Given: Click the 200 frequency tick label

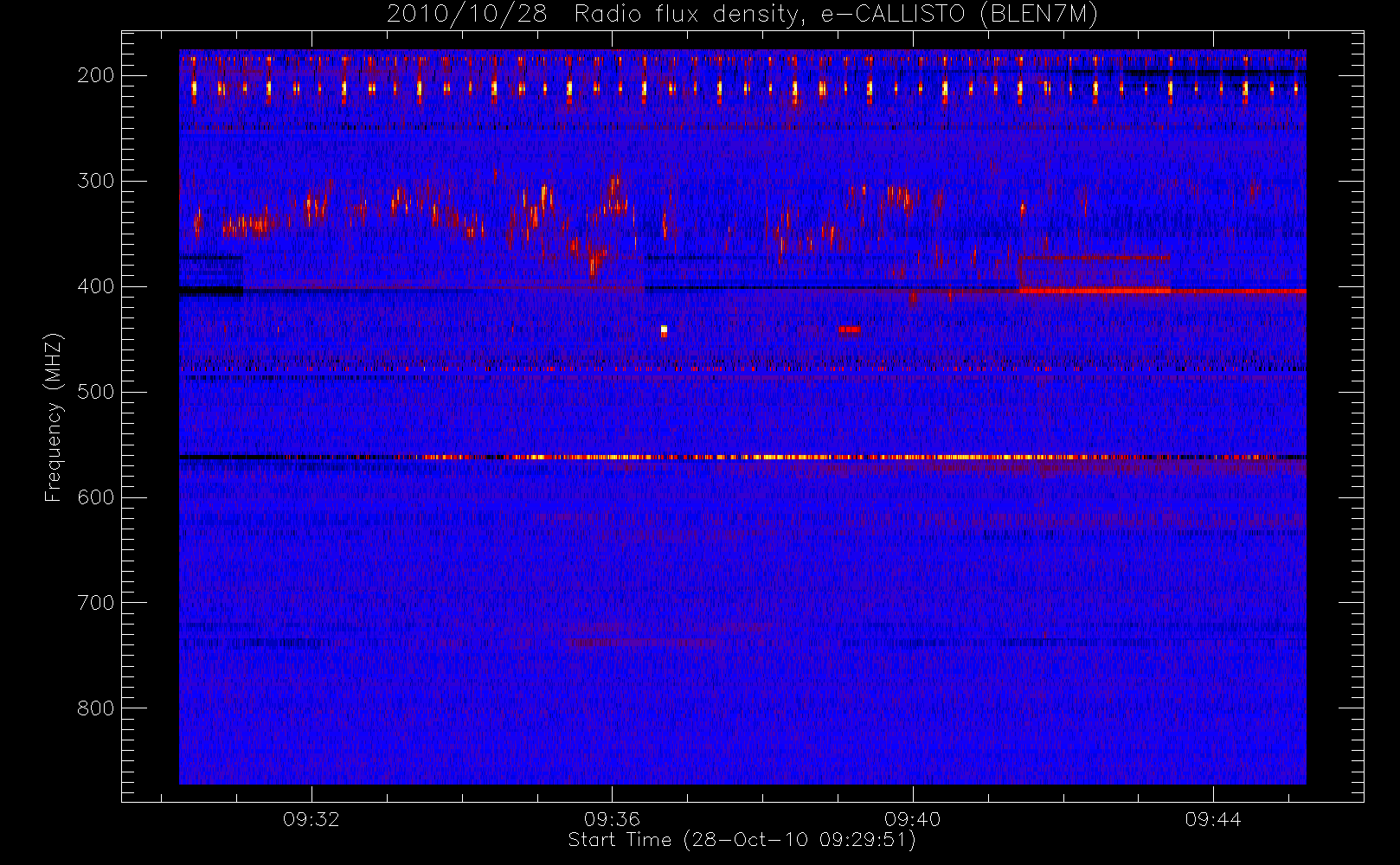Looking at the screenshot, I should pos(96,75).
